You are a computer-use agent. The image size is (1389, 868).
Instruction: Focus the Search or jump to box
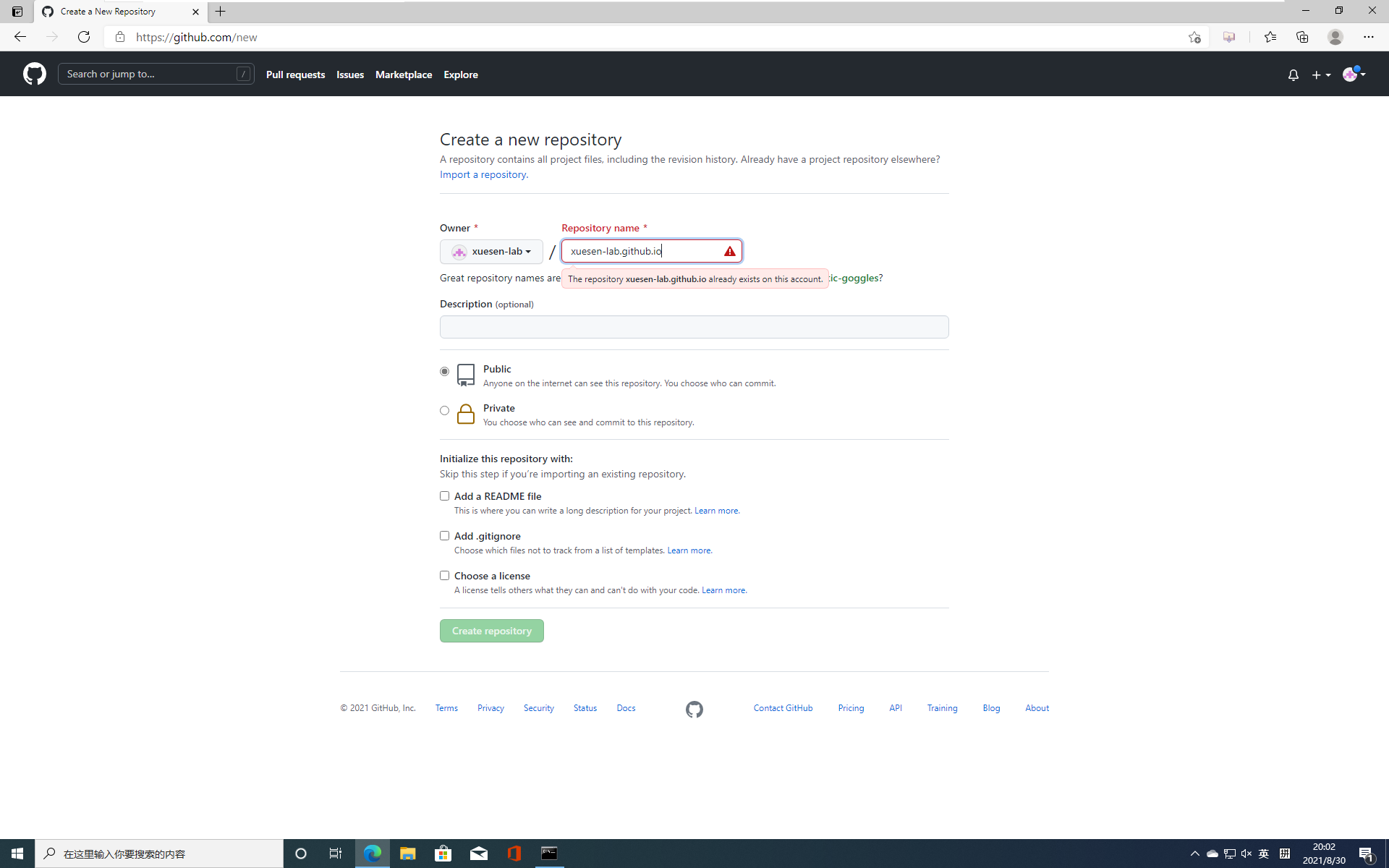(x=156, y=74)
